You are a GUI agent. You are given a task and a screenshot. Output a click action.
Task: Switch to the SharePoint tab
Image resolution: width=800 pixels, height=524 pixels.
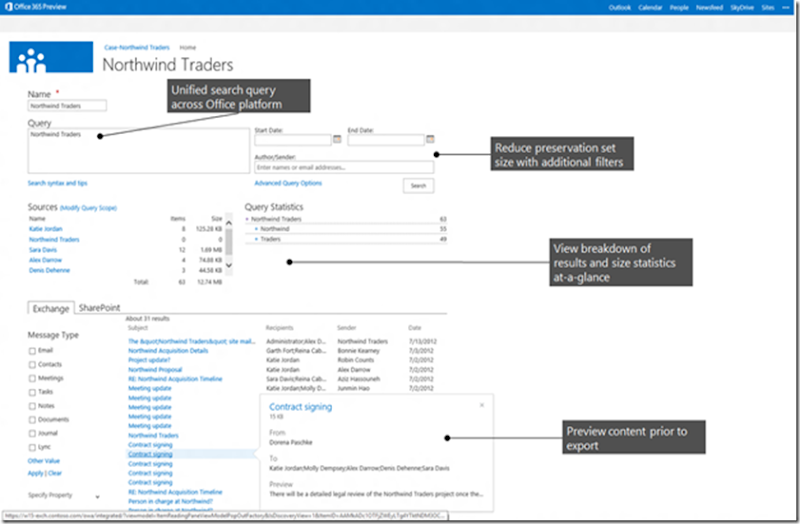pyautogui.click(x=99, y=308)
